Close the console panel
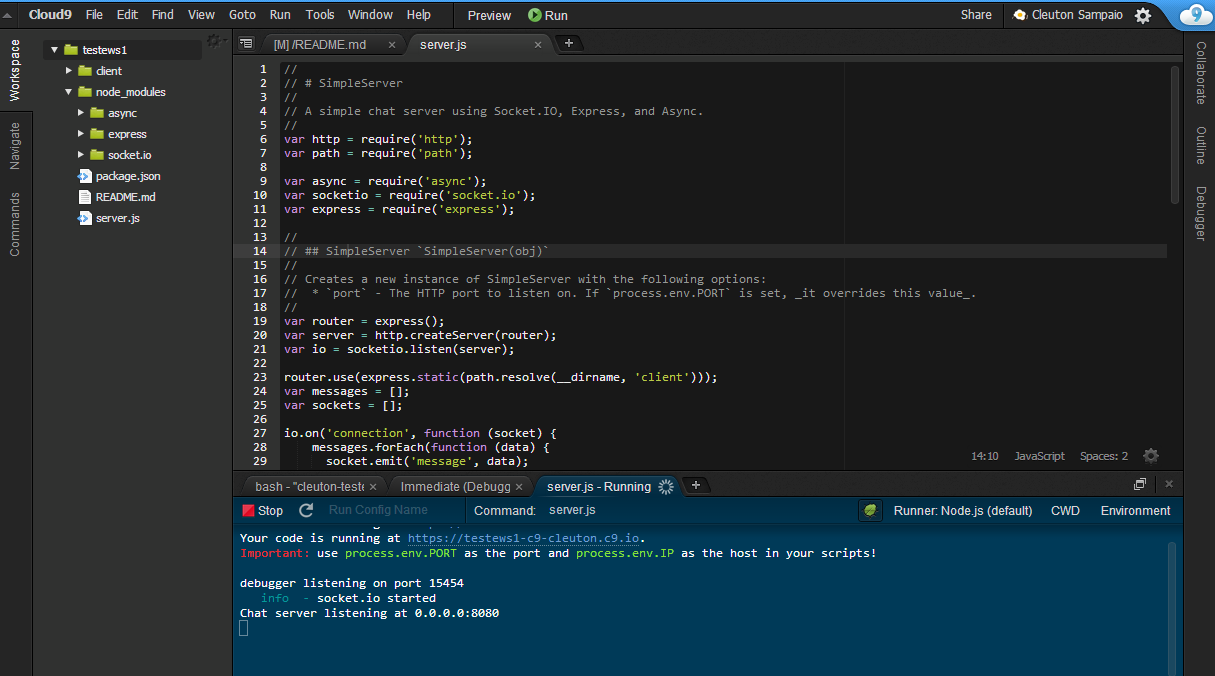 coord(1169,484)
